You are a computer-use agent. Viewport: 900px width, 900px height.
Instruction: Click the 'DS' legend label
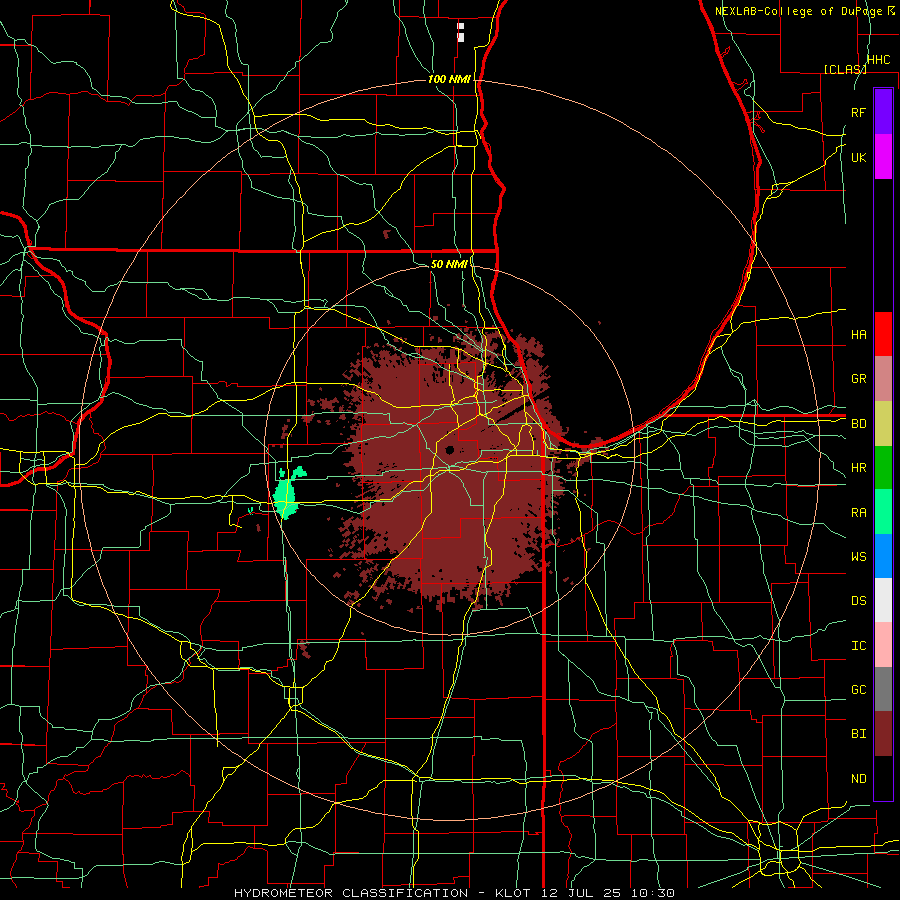(x=858, y=601)
